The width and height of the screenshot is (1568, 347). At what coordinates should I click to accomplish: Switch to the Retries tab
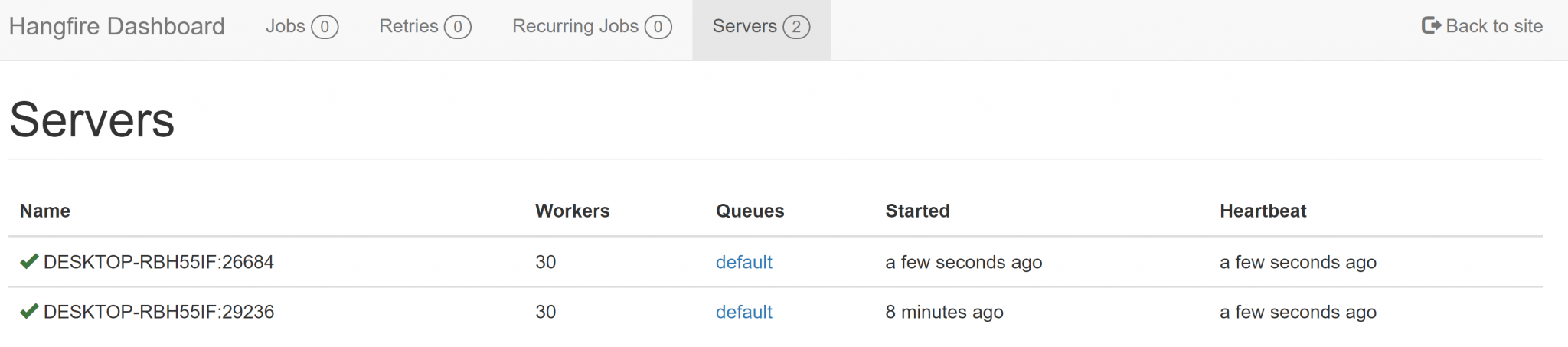pyautogui.click(x=409, y=26)
